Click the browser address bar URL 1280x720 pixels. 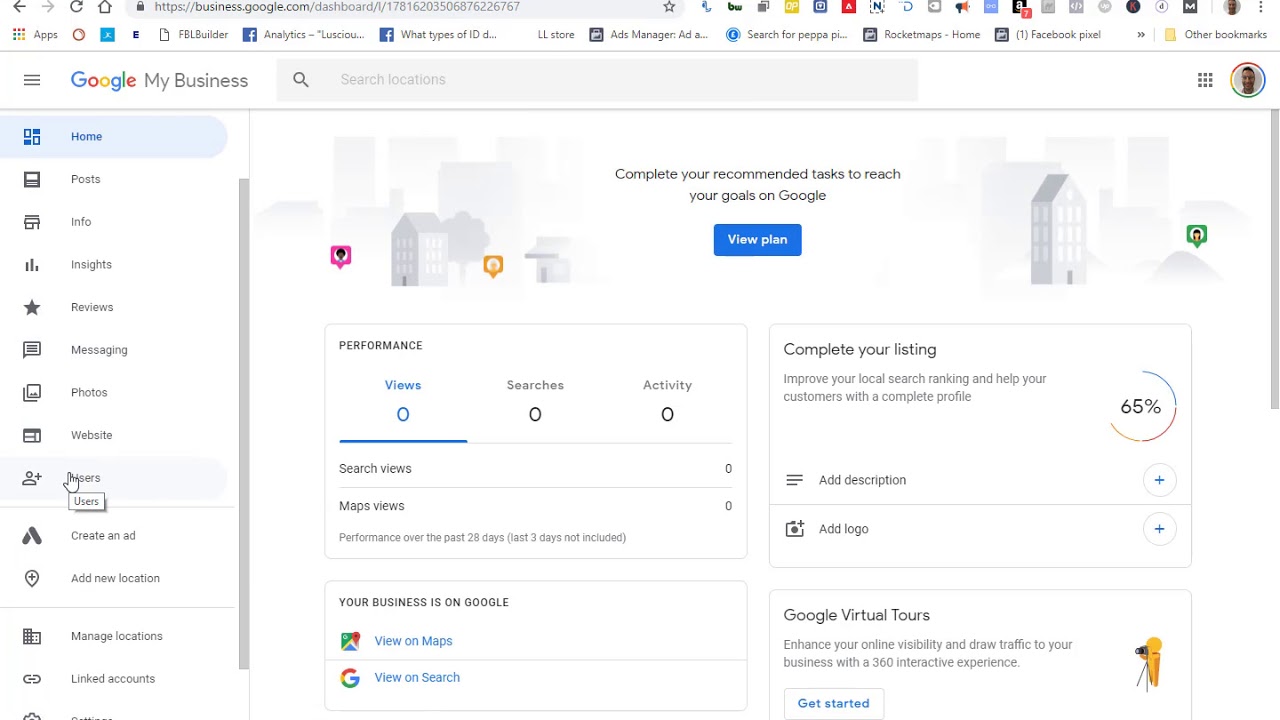pos(337,7)
